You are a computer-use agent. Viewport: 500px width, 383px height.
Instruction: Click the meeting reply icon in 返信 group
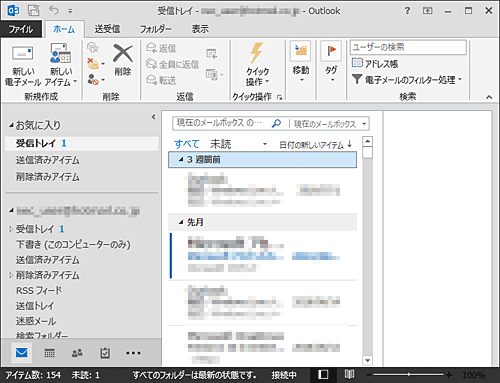(x=212, y=53)
